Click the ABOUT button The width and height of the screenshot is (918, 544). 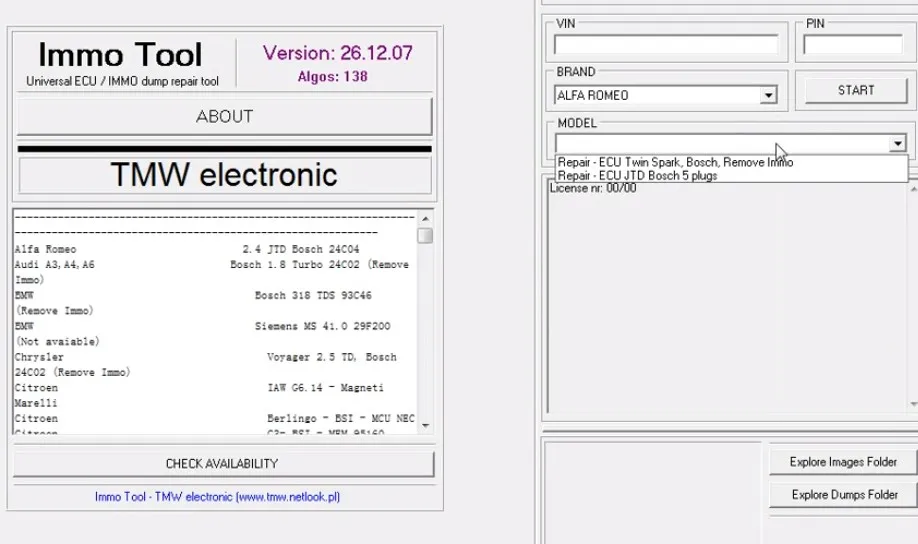tap(224, 117)
